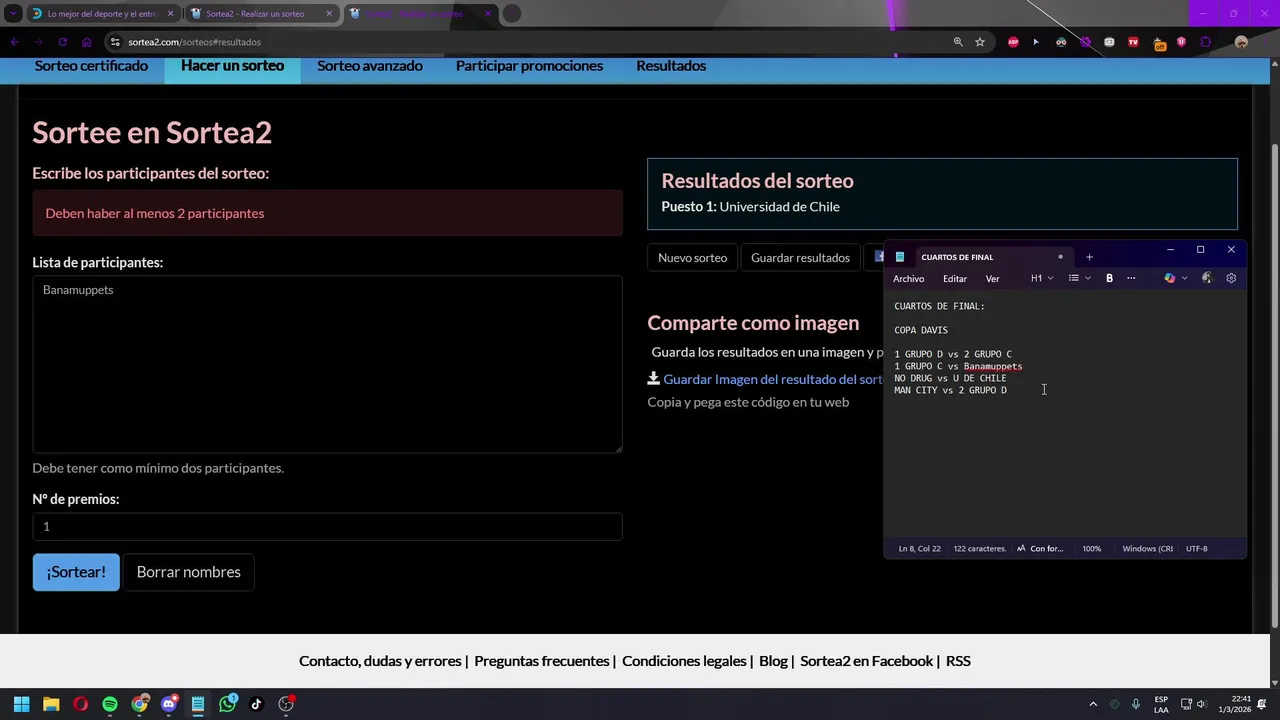This screenshot has width=1280, height=720.
Task: Open browser tab search dropdown
Action: pos(13,14)
